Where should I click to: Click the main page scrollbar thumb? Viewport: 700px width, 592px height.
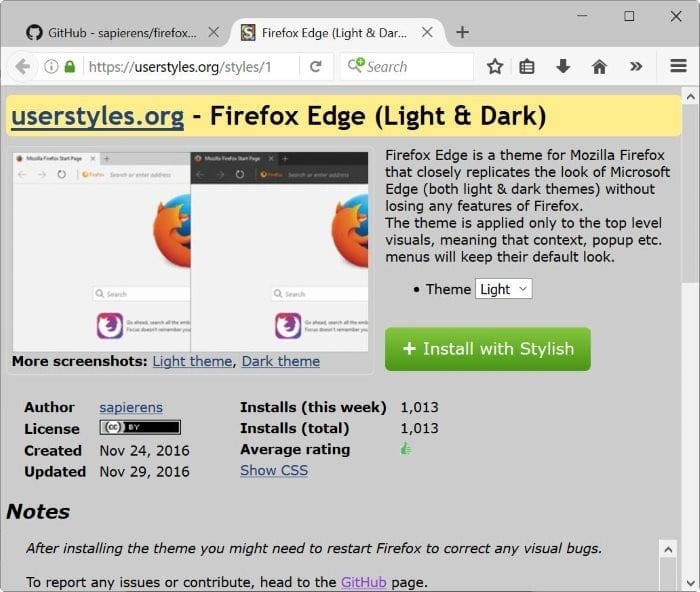click(x=690, y=194)
